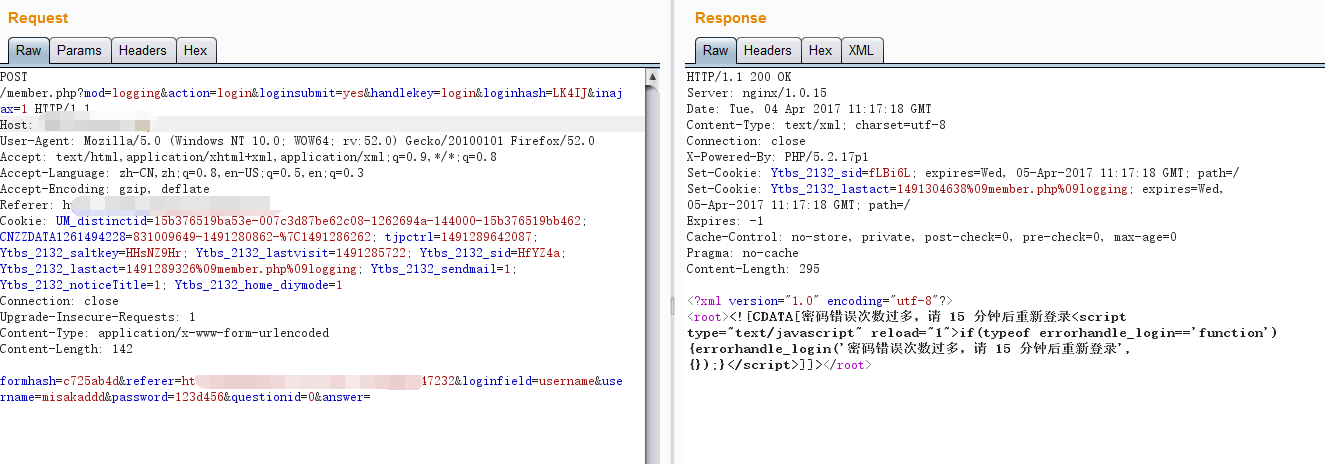Click the response Connection: close line
This screenshot has width=1325, height=464.
coord(745,141)
